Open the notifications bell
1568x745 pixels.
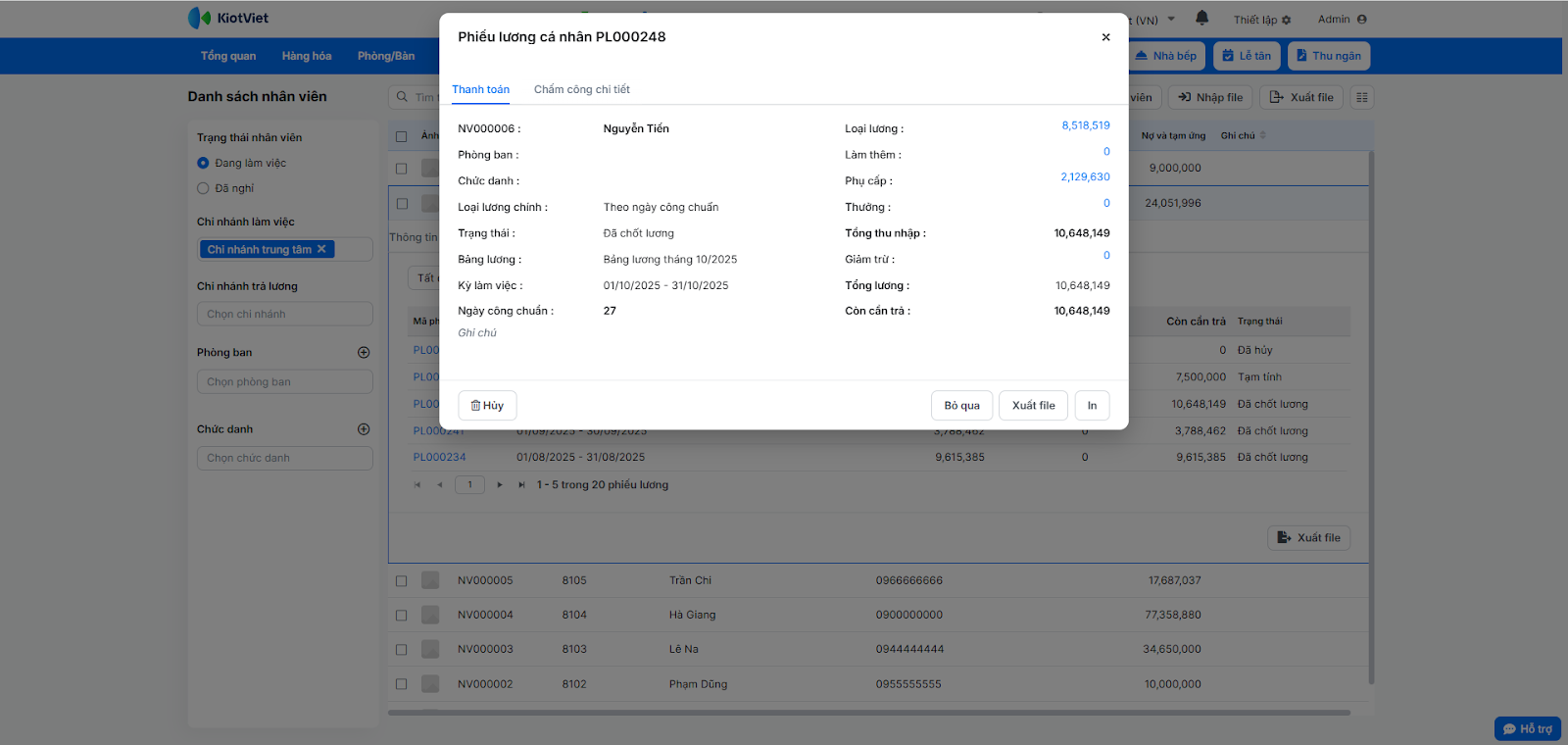pyautogui.click(x=1202, y=19)
